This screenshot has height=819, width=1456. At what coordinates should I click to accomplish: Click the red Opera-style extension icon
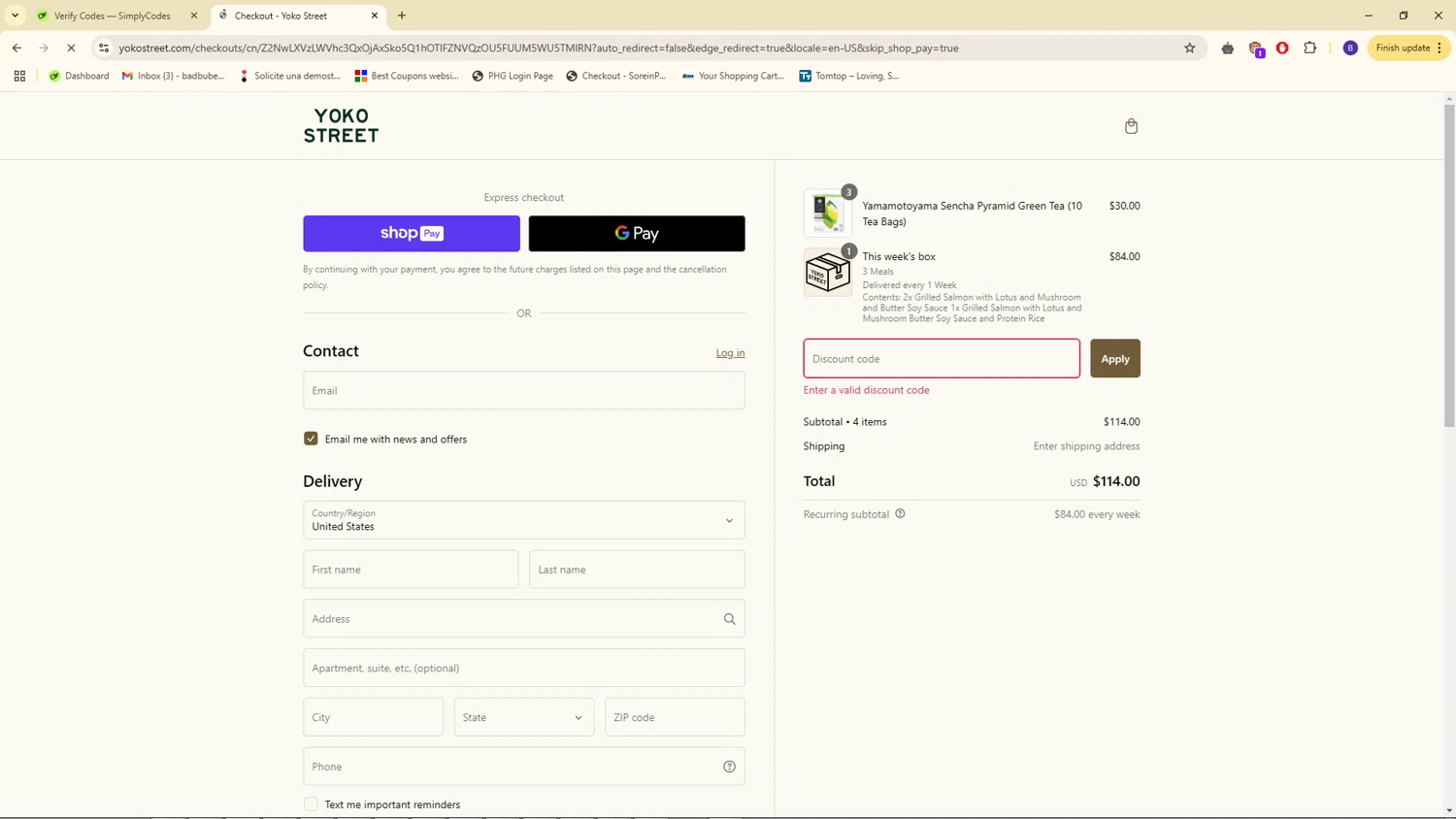pos(1282,48)
